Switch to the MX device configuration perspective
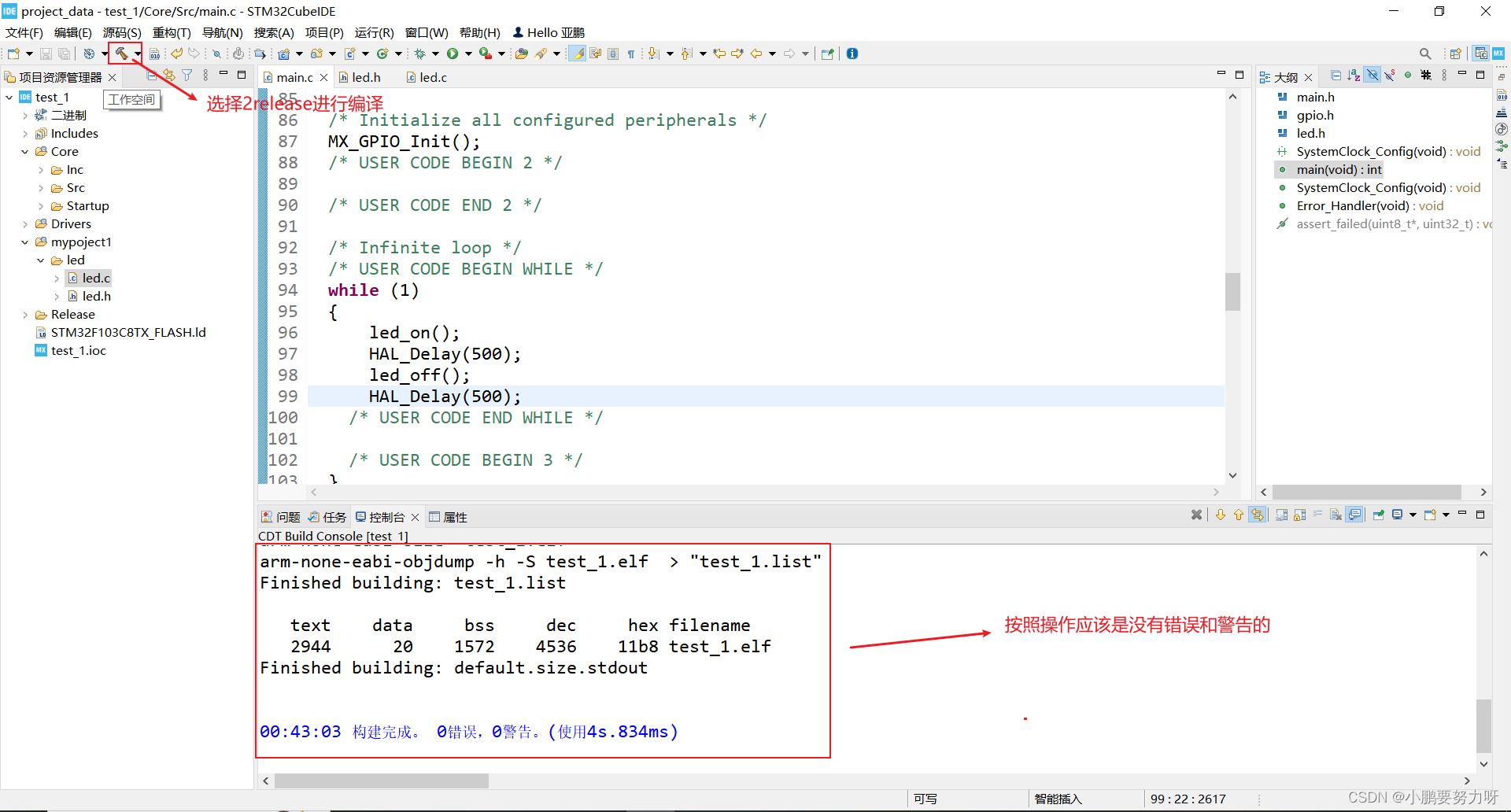Screen dimensions: 1511x812 point(1498,54)
